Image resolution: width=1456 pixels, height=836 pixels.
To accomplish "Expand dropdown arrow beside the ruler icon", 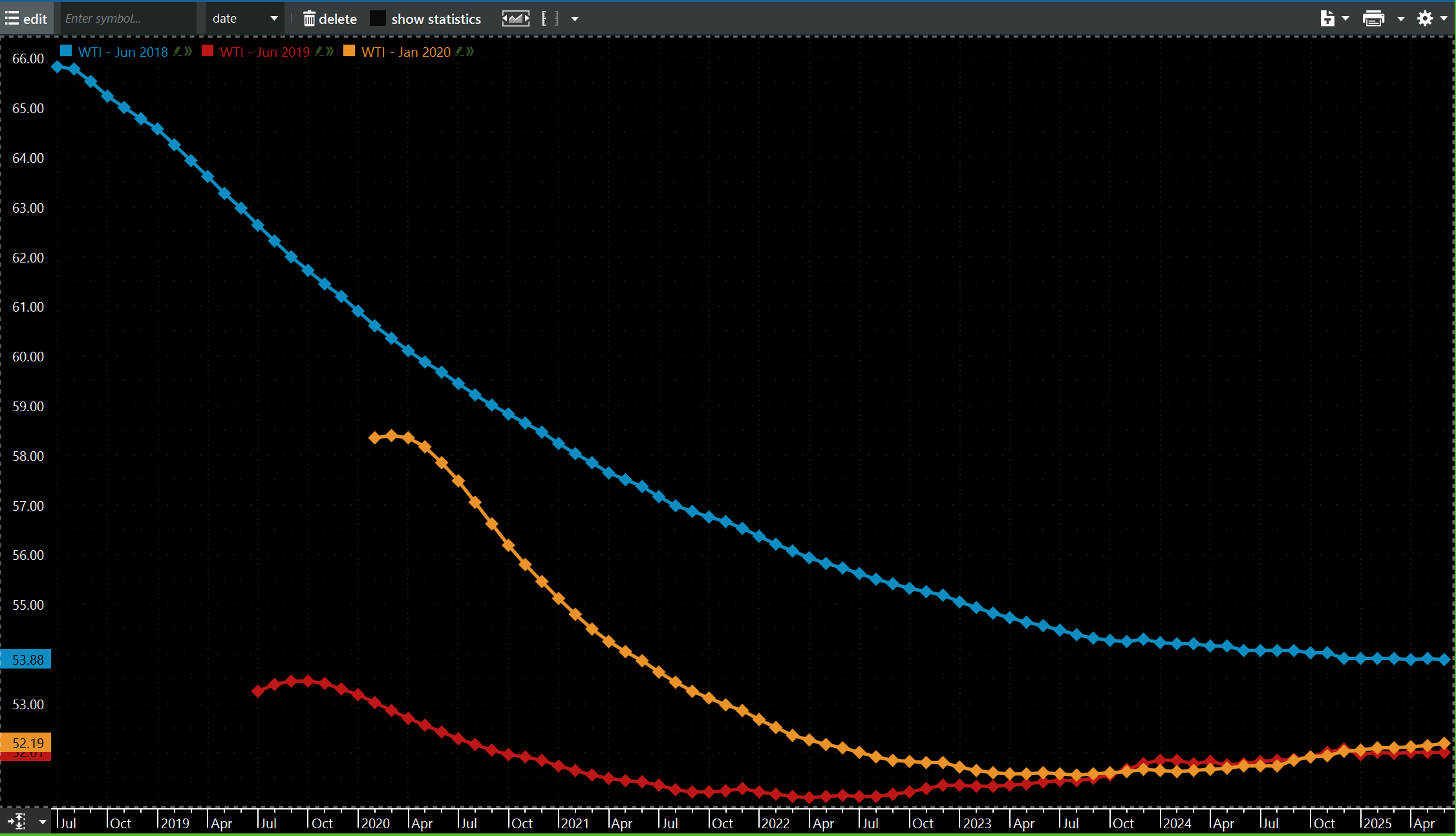I will coord(575,19).
